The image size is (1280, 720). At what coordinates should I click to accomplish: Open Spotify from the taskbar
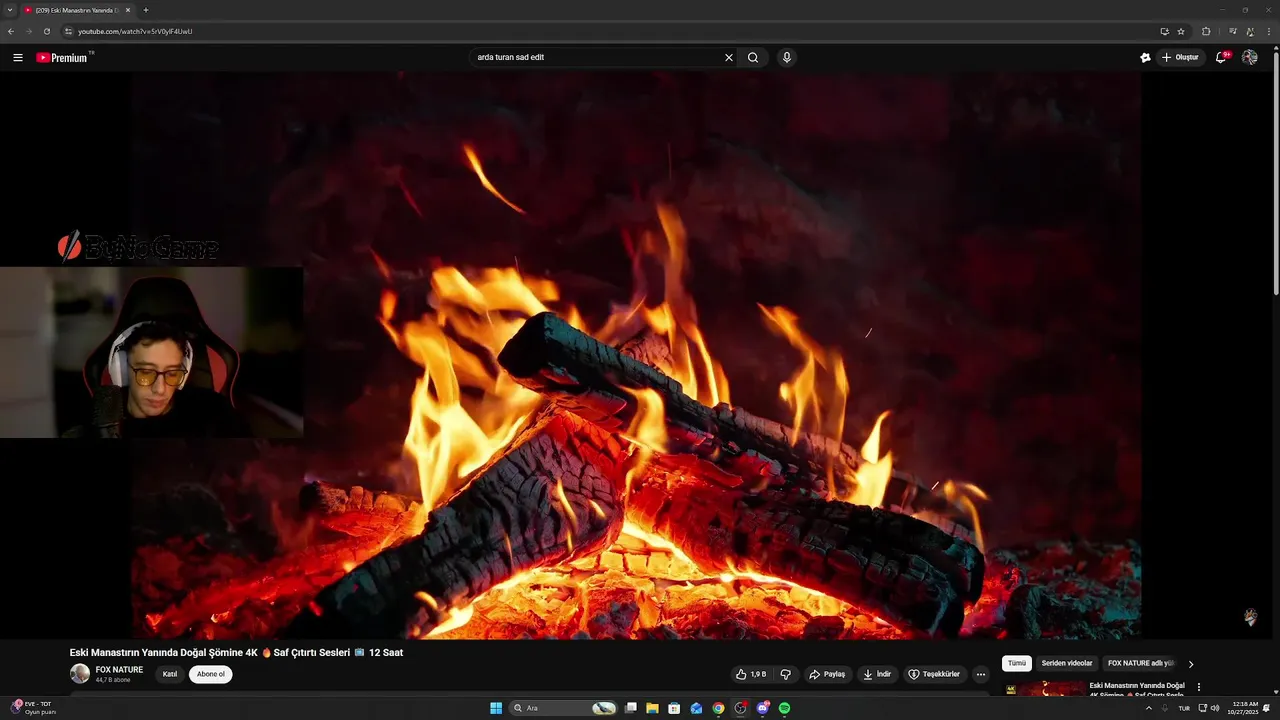(785, 708)
